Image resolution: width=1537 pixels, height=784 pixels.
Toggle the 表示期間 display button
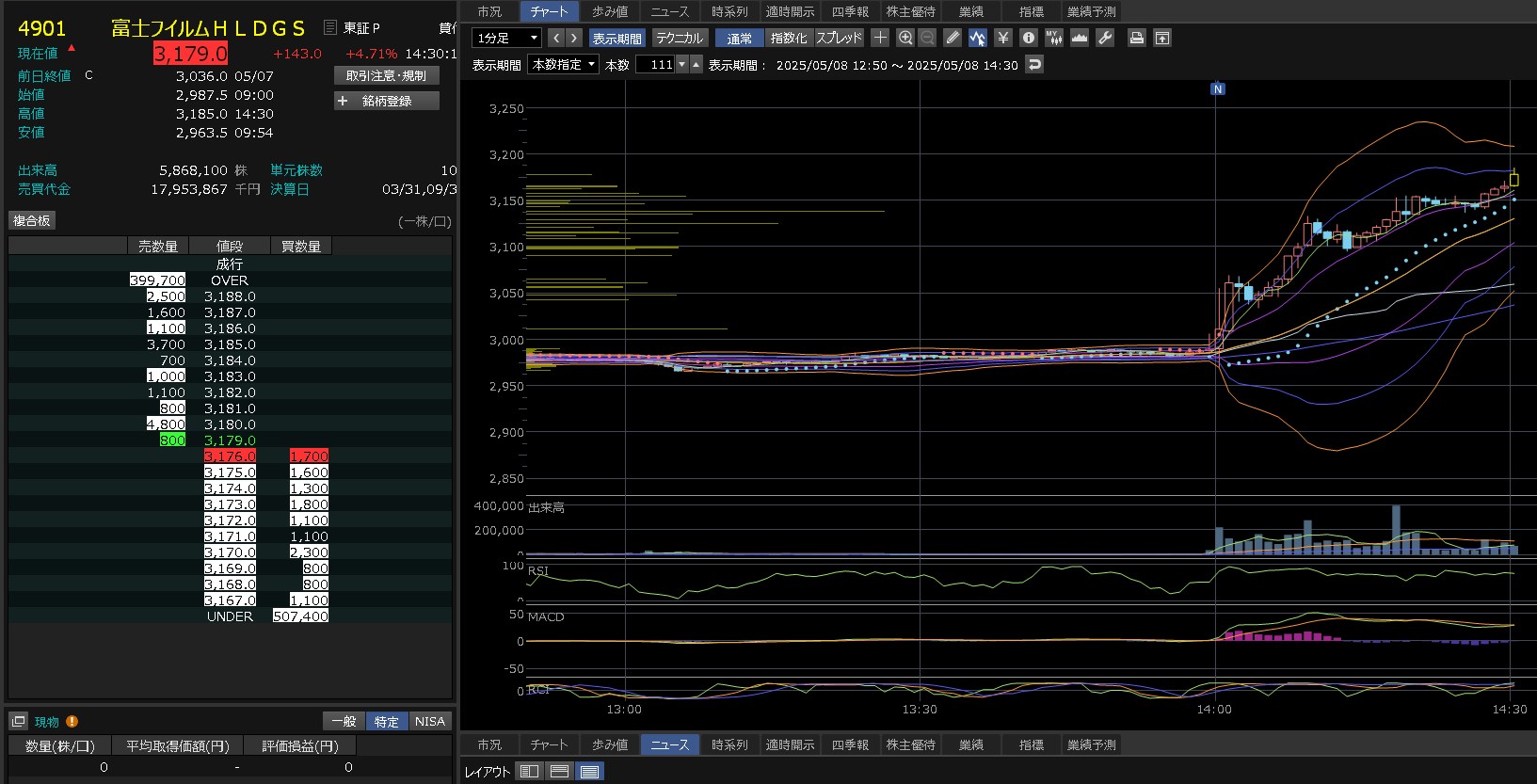point(617,38)
